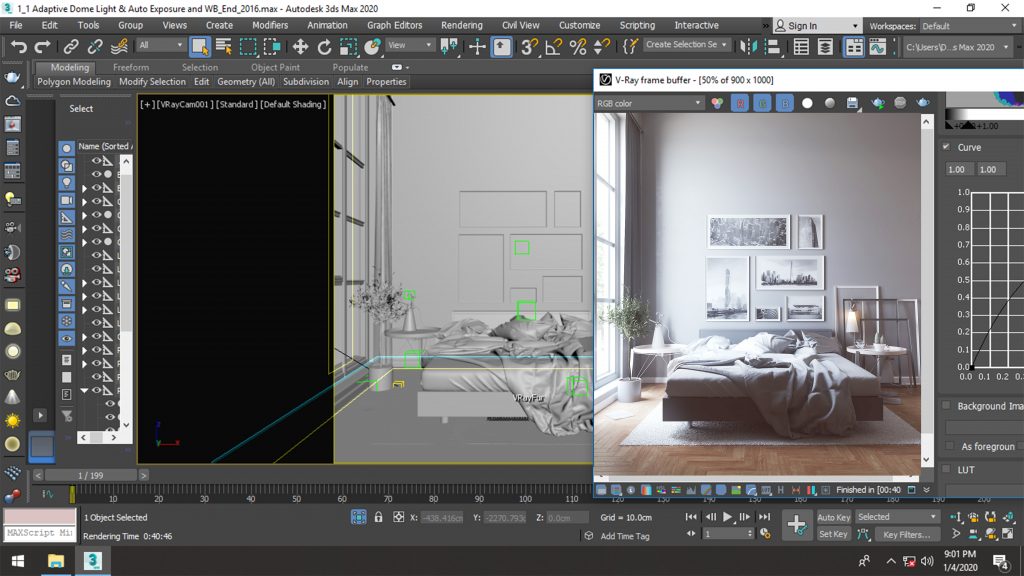The image size is (1024, 576).
Task: Open Windows Start menu
Action: [x=18, y=561]
